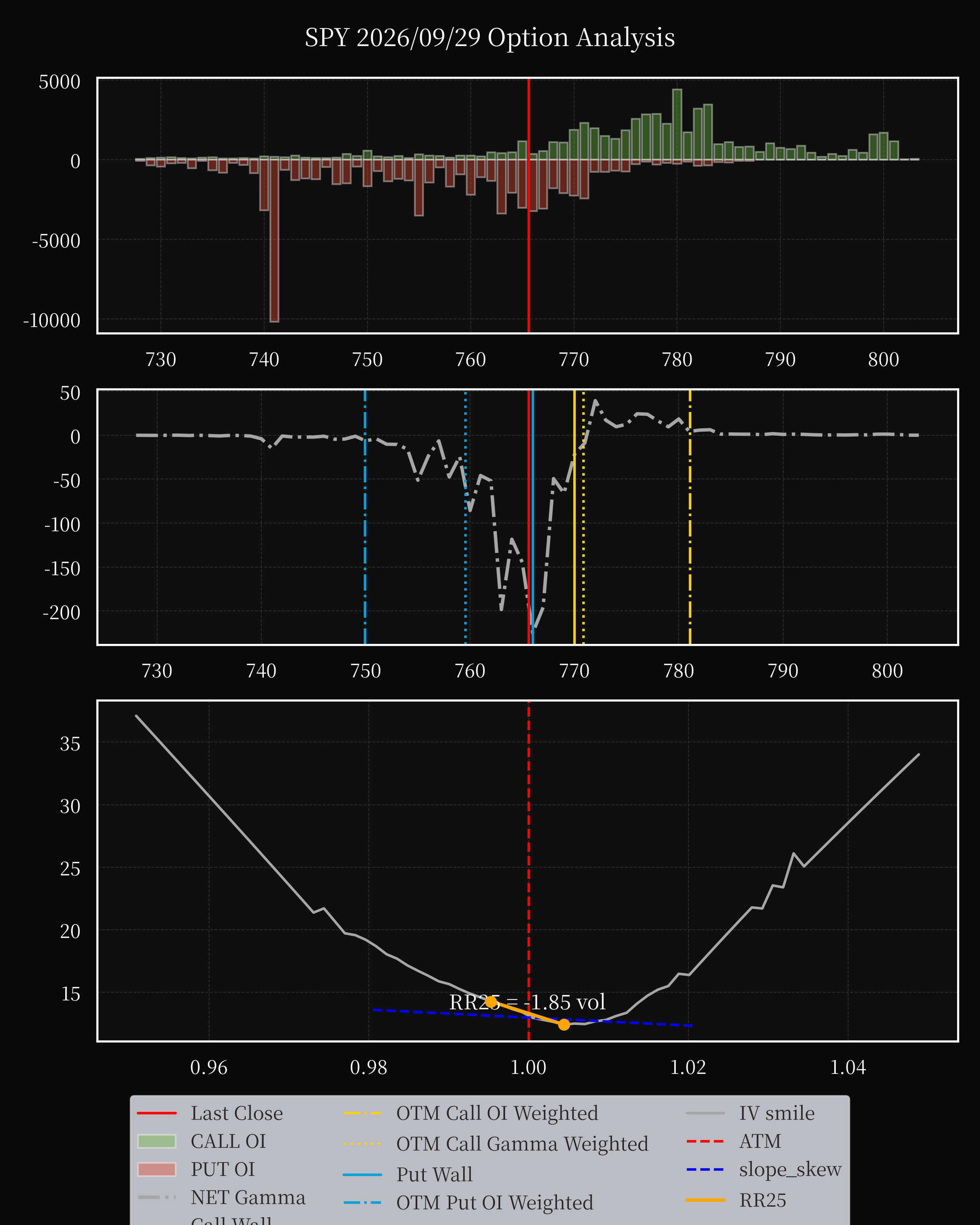Click the 0.96 moneyness axis label

tap(209, 1068)
